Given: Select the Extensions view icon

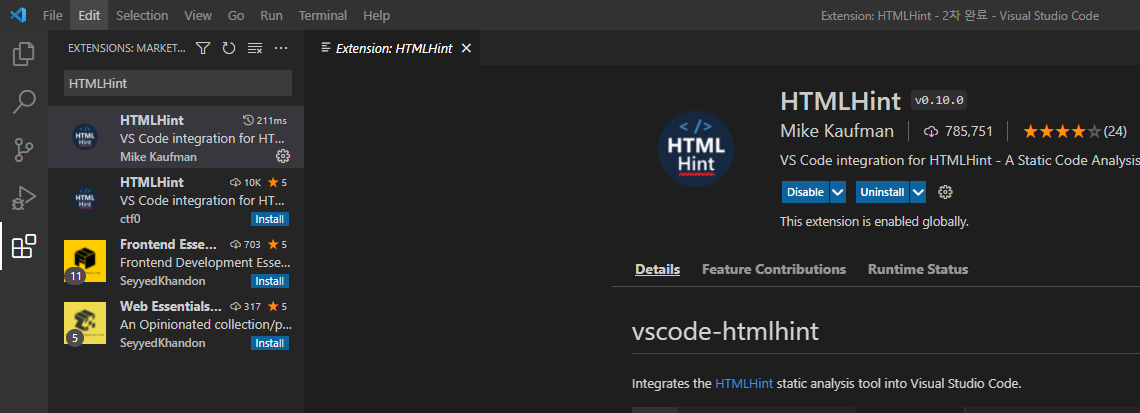Looking at the screenshot, I should tap(24, 246).
